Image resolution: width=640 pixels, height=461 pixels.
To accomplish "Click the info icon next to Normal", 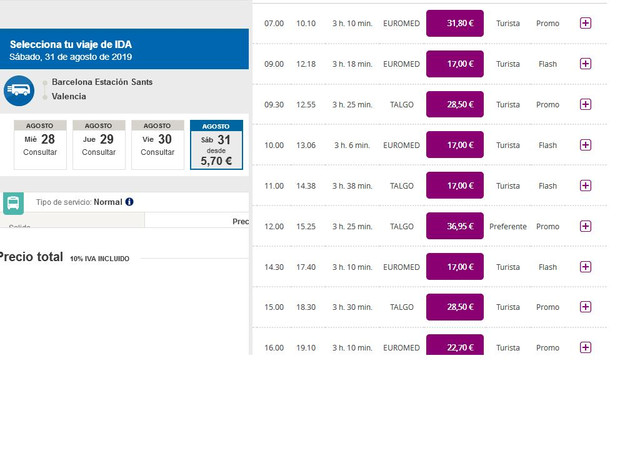I will pos(129,202).
